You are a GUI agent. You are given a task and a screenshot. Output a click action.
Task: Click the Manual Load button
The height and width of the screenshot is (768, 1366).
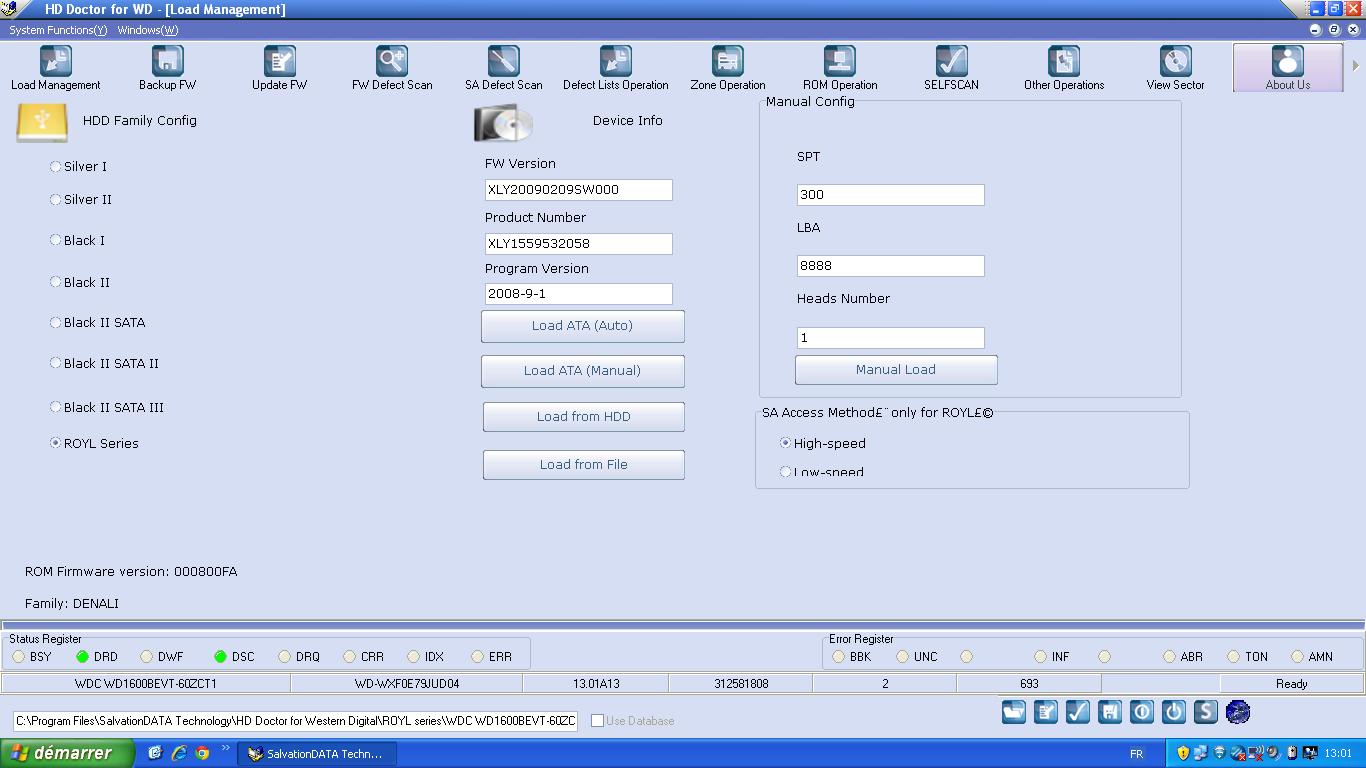tap(896, 370)
